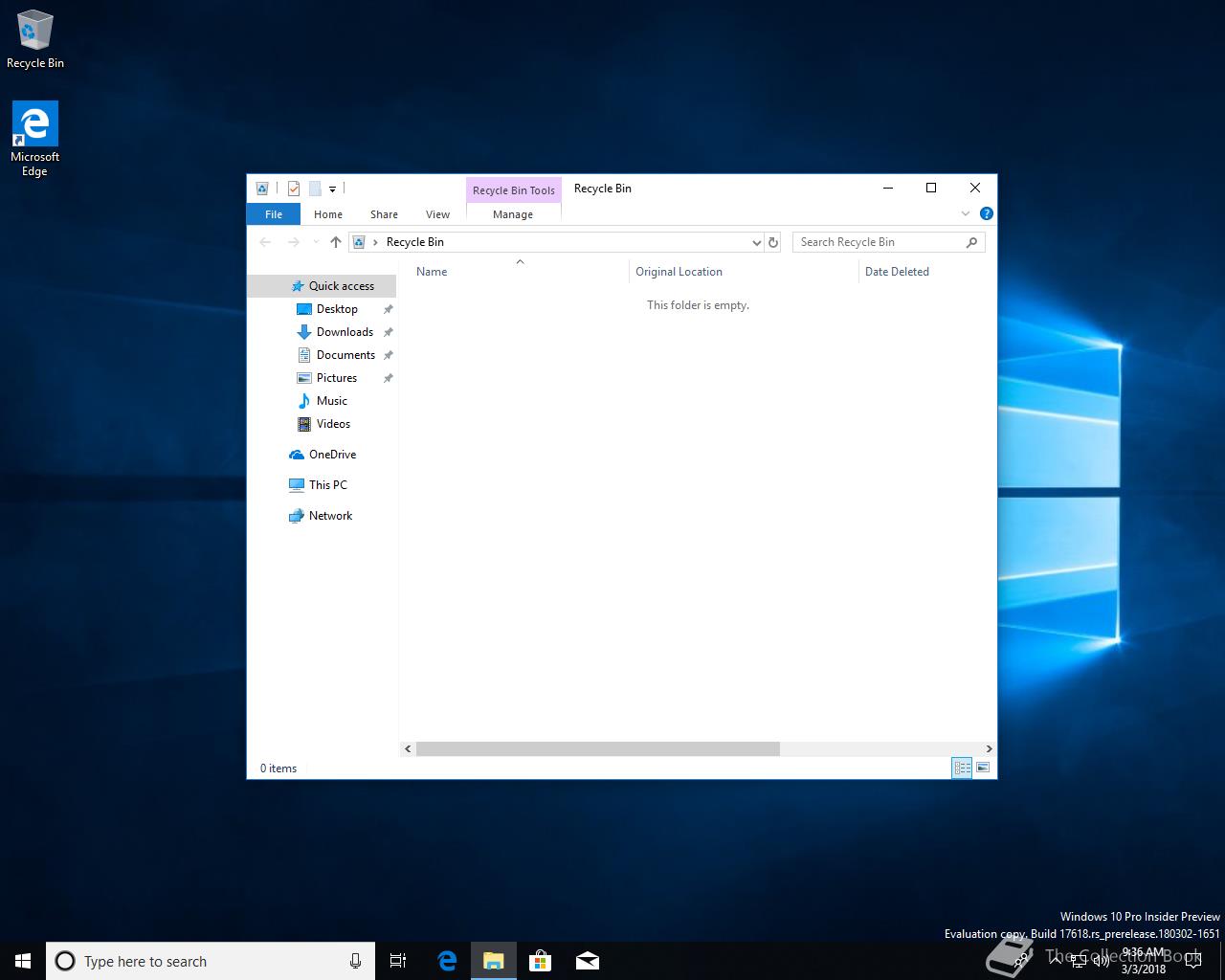Viewport: 1225px width, 980px height.
Task: Open Microsoft Store from taskbar
Action: point(541,961)
